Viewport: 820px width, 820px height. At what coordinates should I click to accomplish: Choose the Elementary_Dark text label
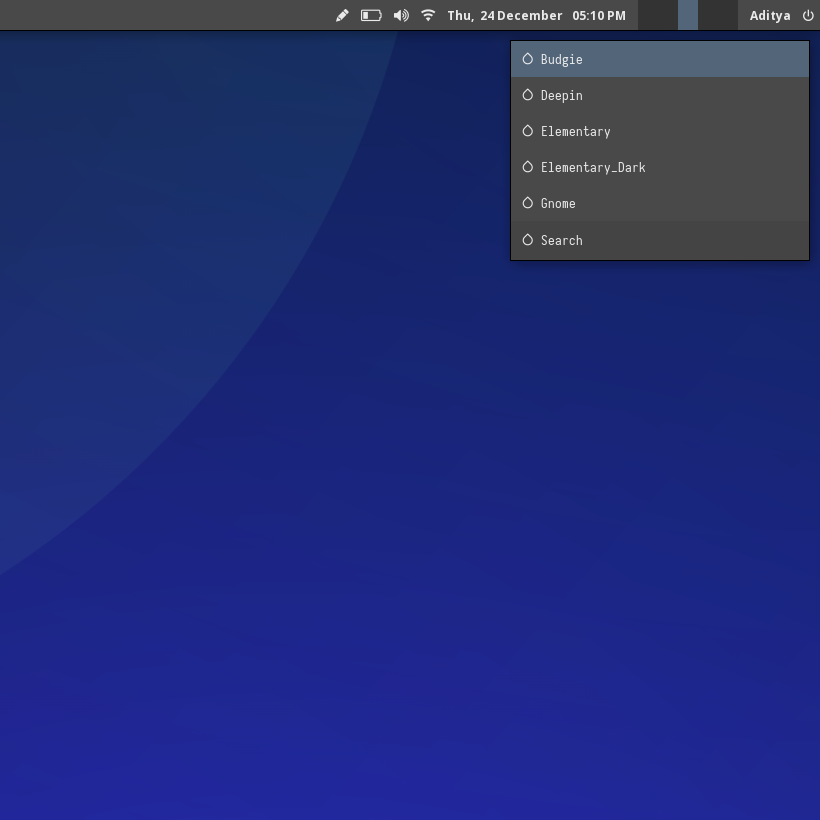(x=593, y=167)
